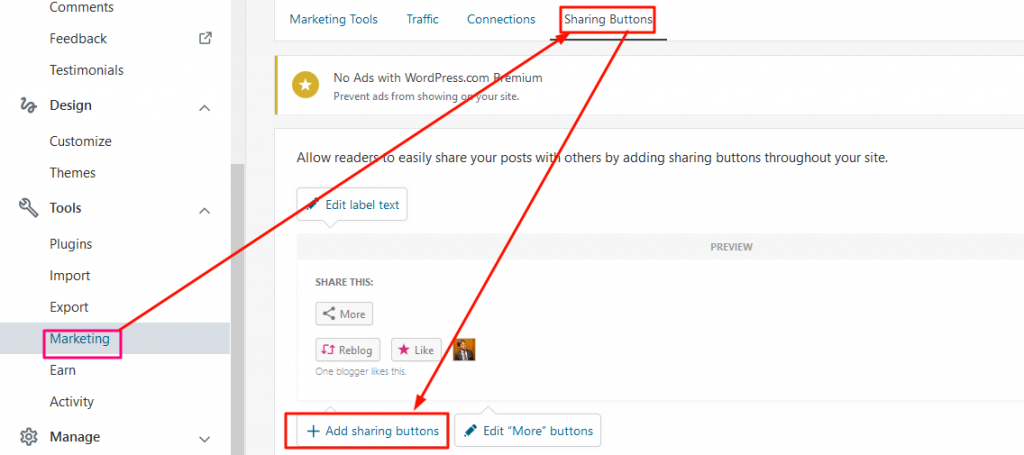This screenshot has width=1024, height=455.
Task: Click Edit "More" buttons
Action: pos(528,431)
